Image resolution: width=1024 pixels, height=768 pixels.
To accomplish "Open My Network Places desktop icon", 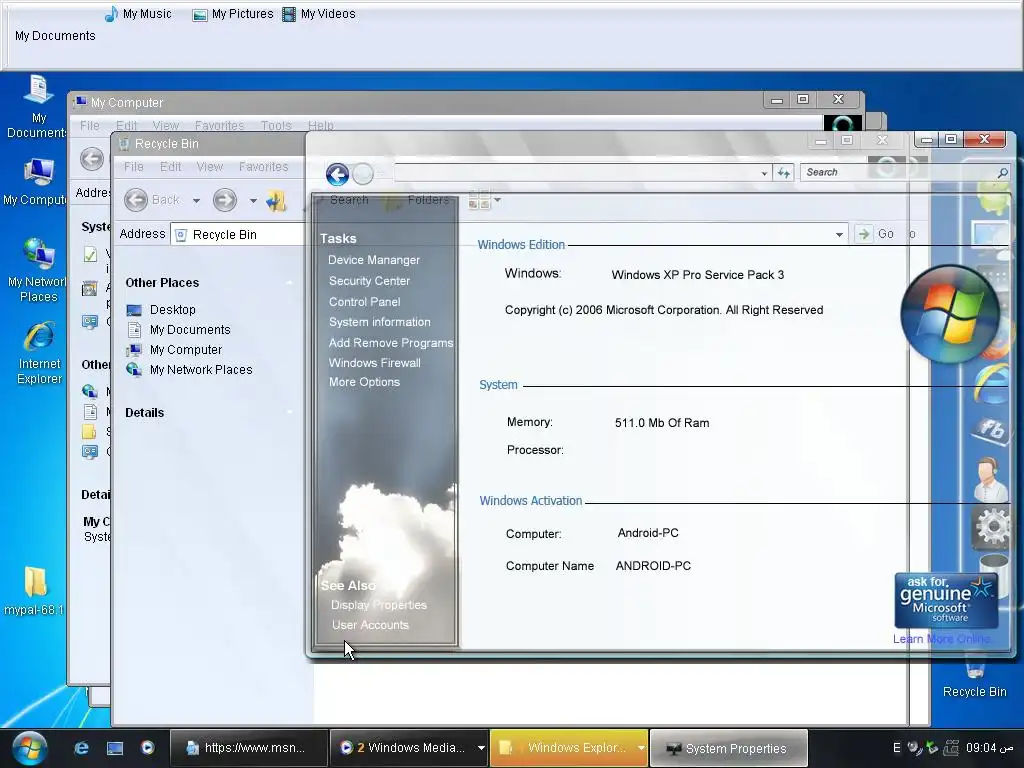I will [x=38, y=270].
